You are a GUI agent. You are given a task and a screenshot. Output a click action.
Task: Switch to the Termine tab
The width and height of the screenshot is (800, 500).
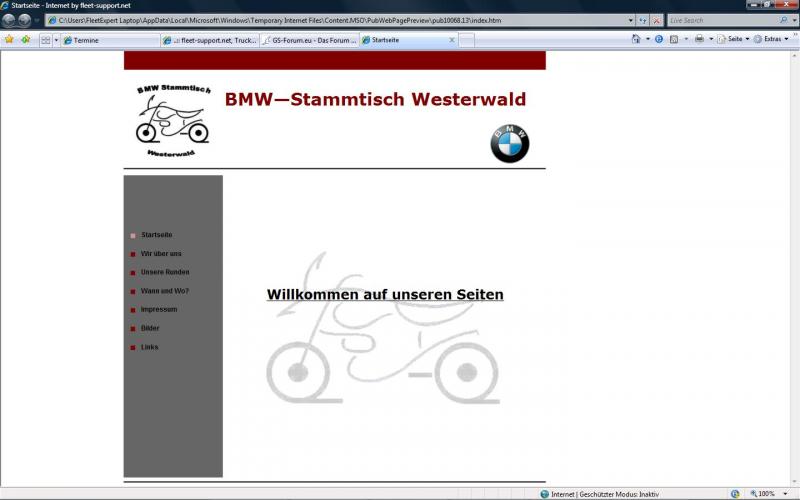point(110,40)
